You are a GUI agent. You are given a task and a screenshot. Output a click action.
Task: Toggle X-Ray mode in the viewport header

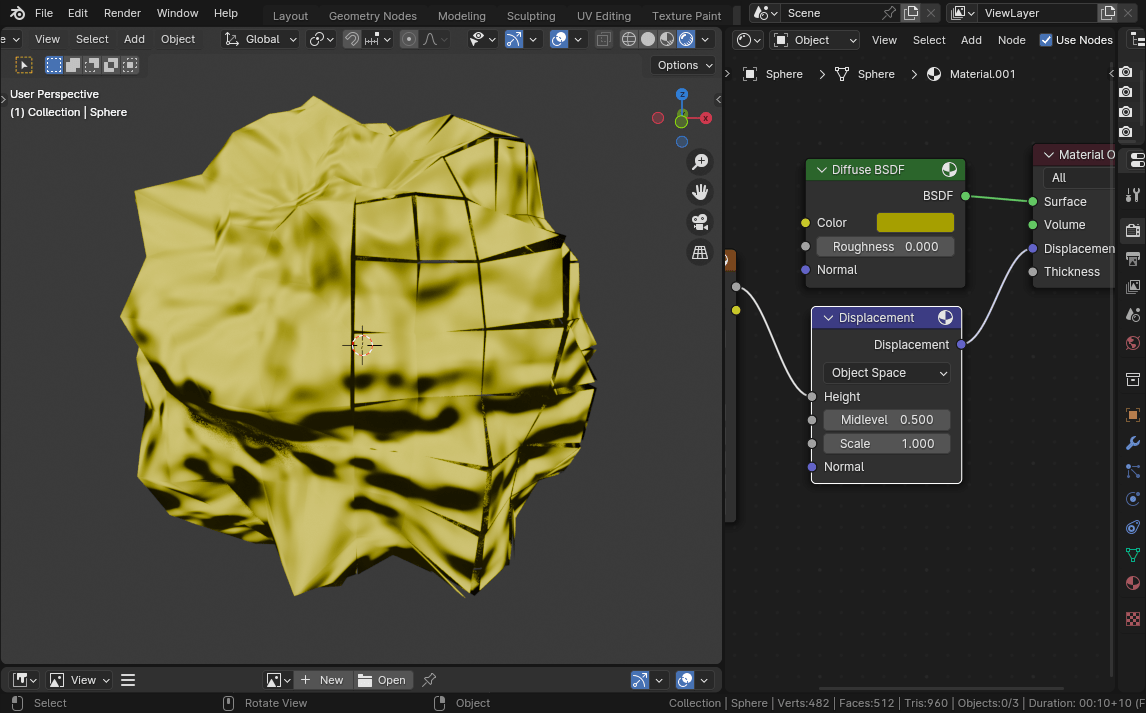click(x=603, y=39)
